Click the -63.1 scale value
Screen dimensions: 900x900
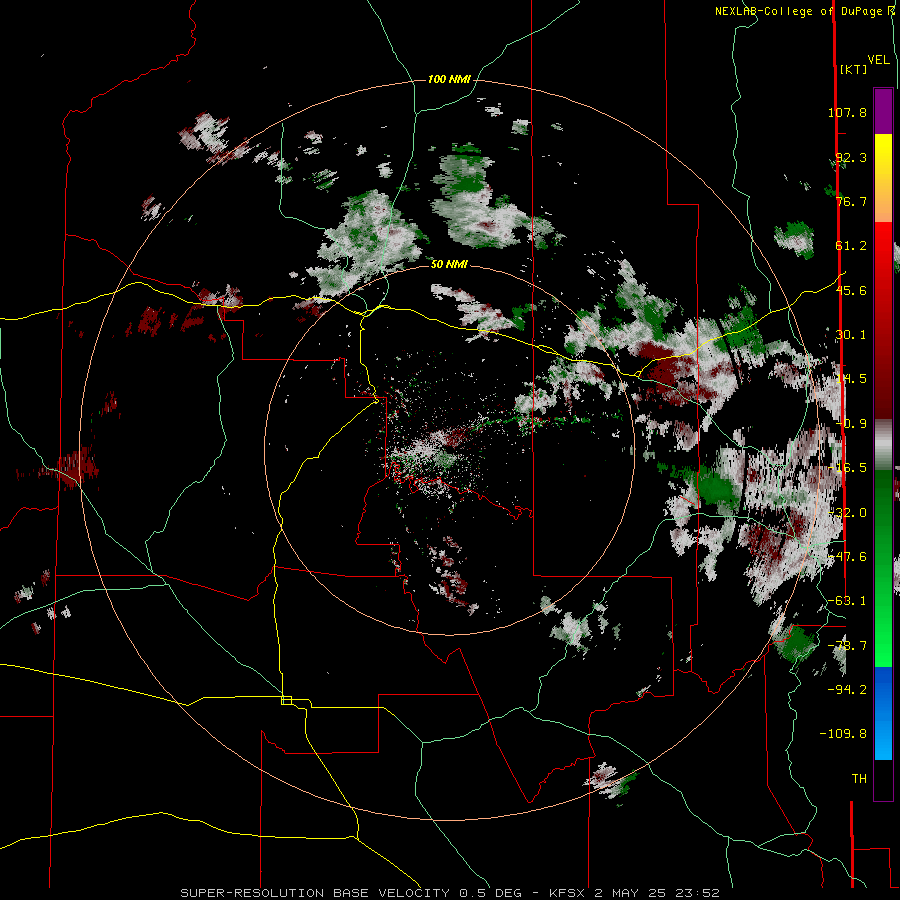click(x=847, y=601)
